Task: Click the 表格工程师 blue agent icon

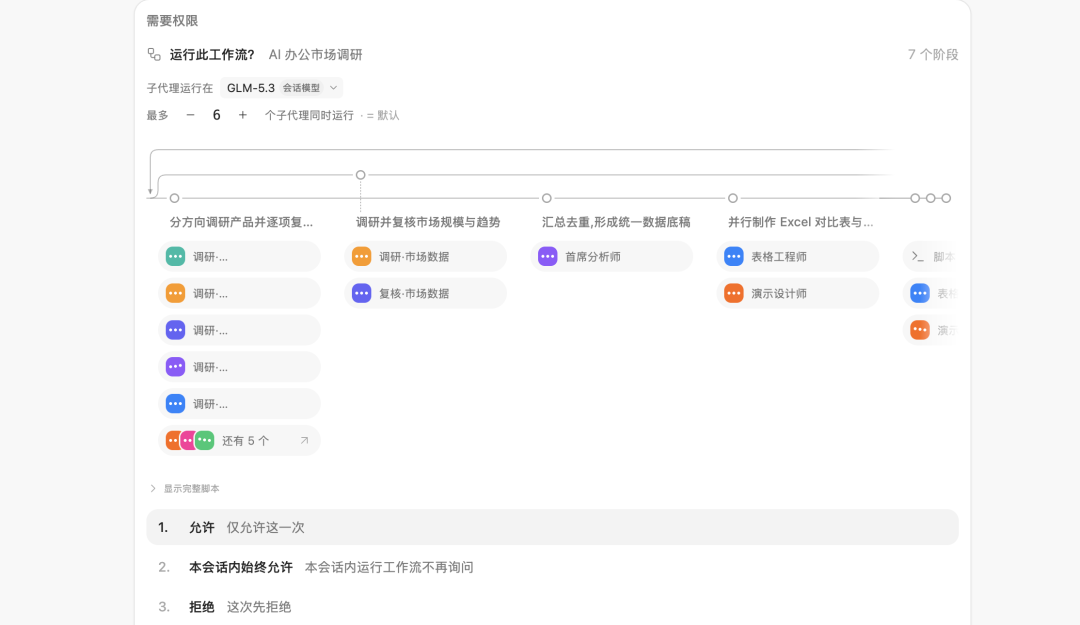Action: (734, 256)
